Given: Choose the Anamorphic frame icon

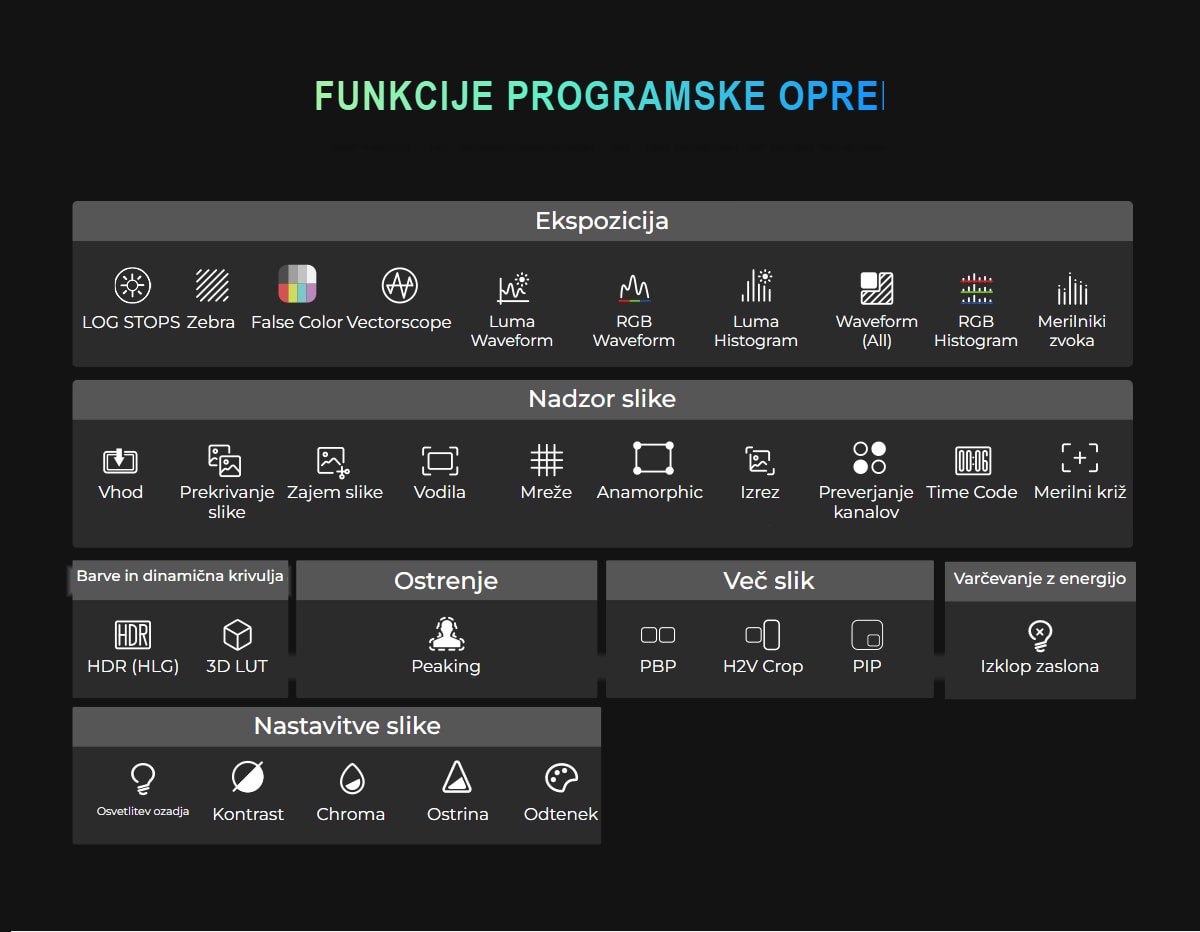Looking at the screenshot, I should coord(653,458).
